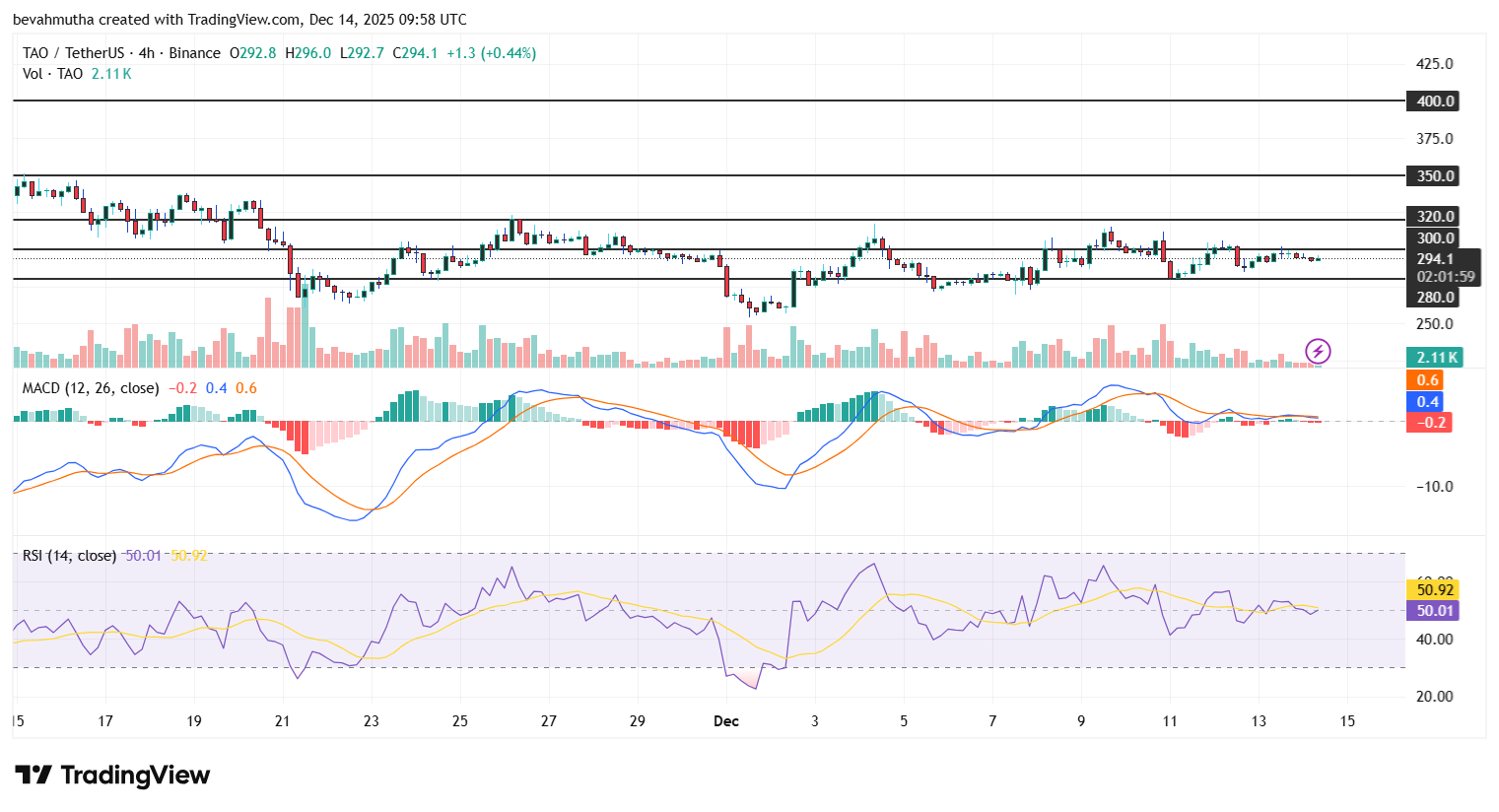
Task: Open the TAO / TetherUS symbol name
Action: tap(74, 53)
